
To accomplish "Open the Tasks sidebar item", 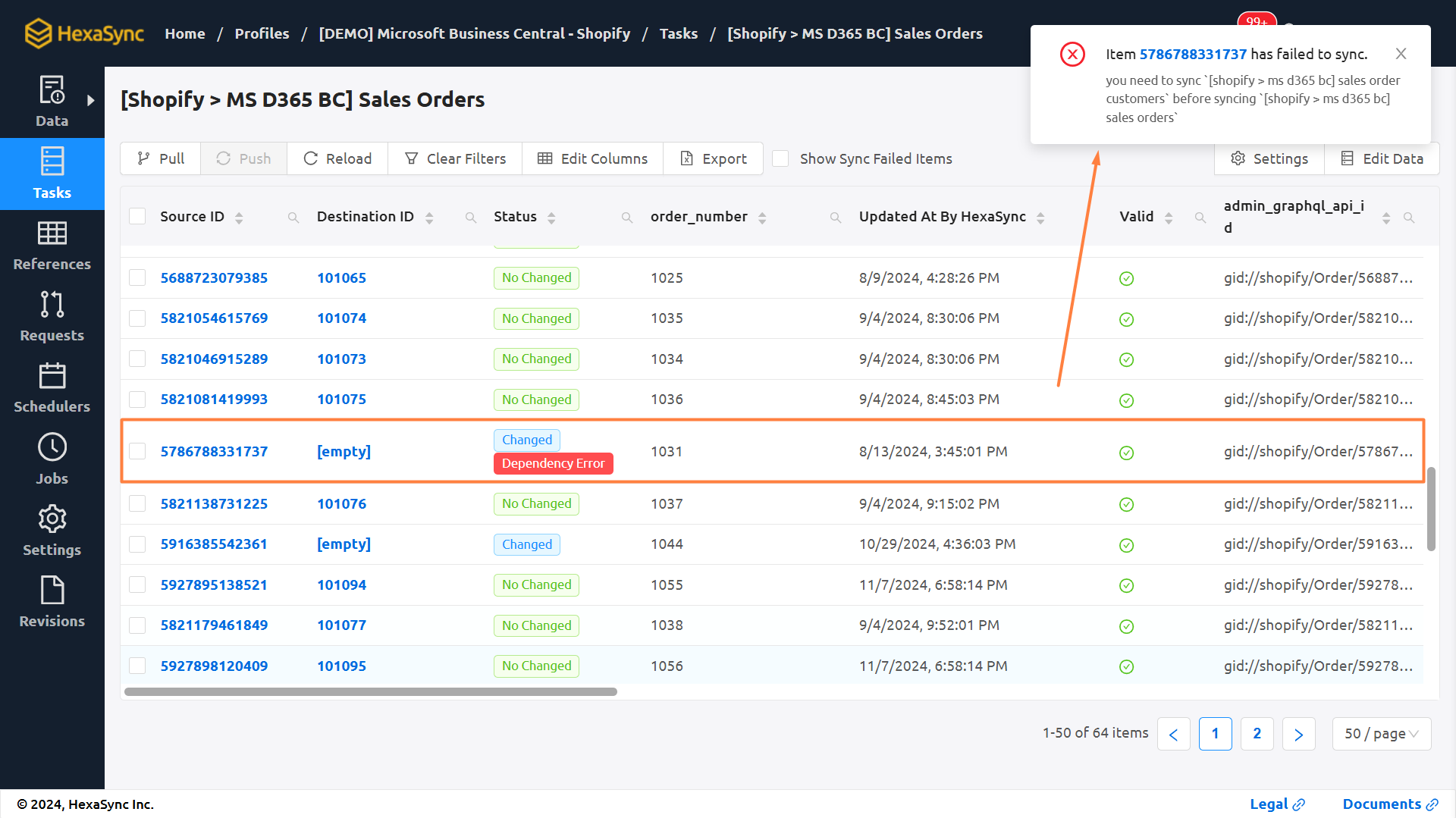I will click(52, 174).
